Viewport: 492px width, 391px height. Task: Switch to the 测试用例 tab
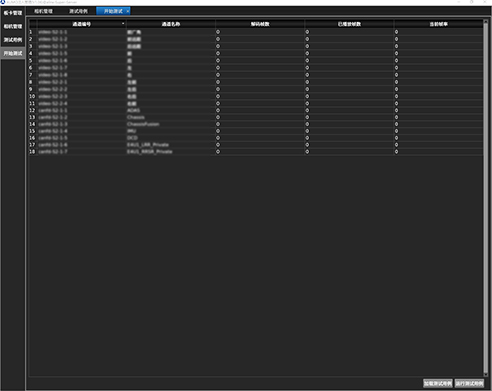coord(78,11)
